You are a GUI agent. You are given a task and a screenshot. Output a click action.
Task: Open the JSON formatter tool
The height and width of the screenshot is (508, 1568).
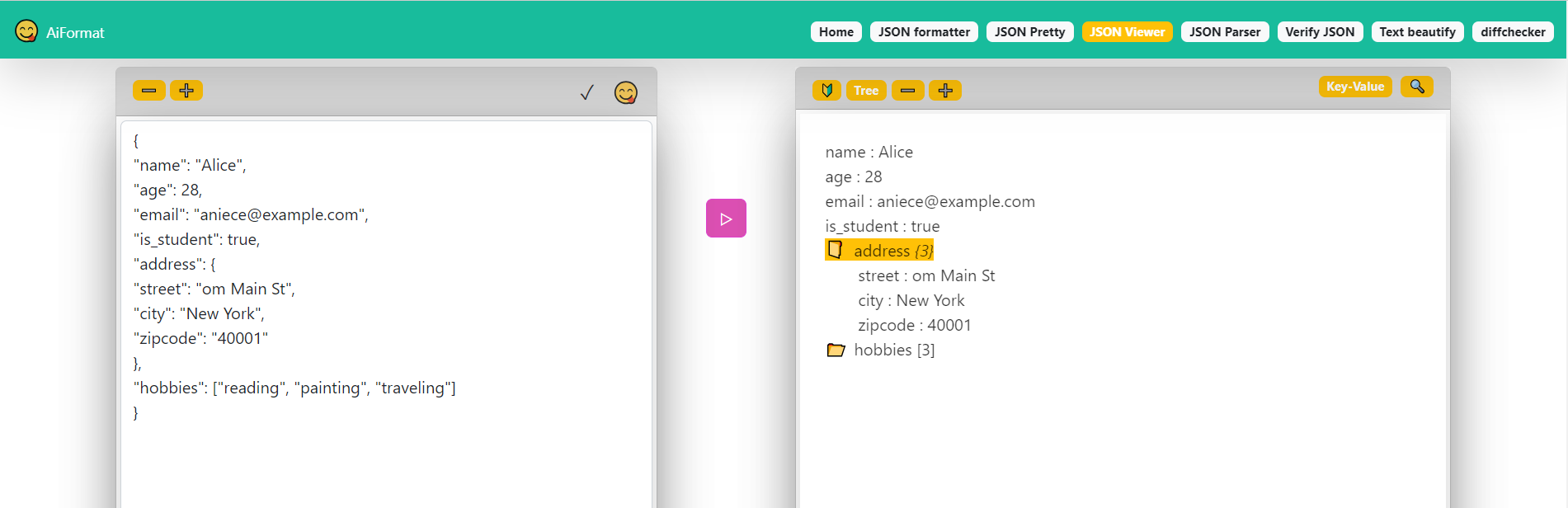tap(924, 32)
